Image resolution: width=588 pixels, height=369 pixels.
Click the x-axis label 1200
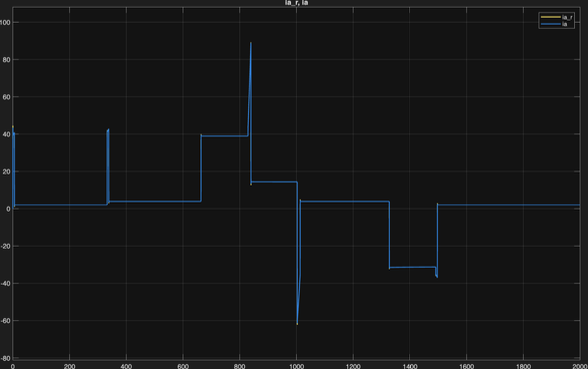tap(353, 366)
